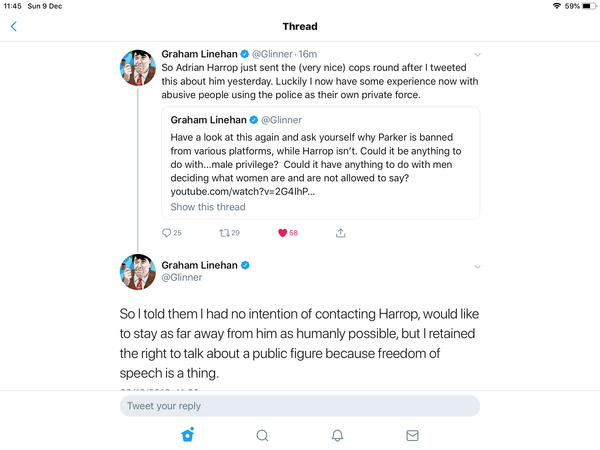Open the Show this thread link
600x450 pixels.
[x=207, y=207]
